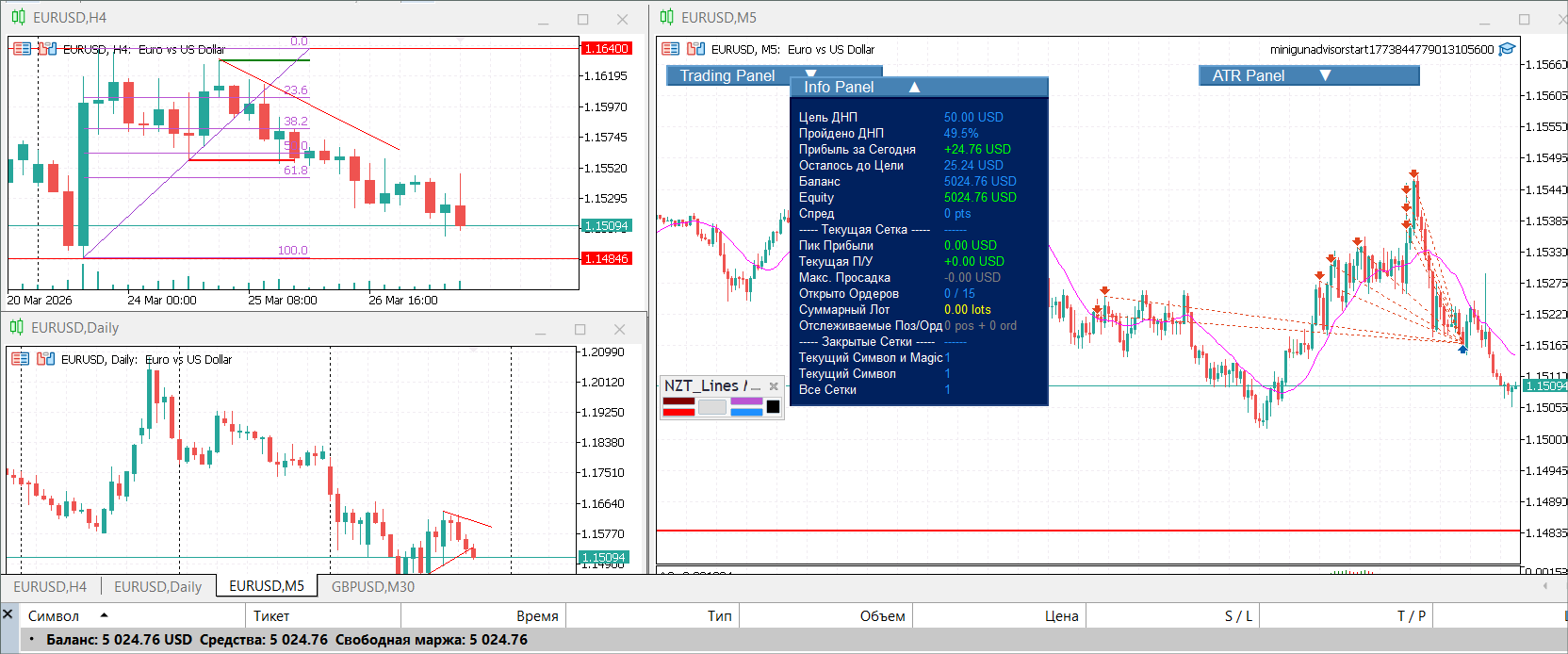Click EURUSD,M5 window title chart icon
This screenshot has height=654, width=1568.
(x=667, y=17)
